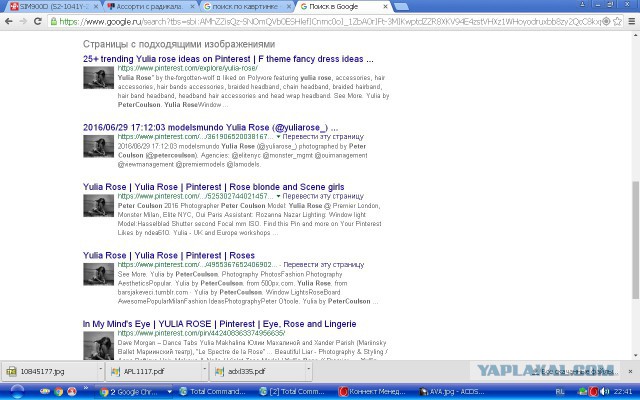The image size is (640, 400).
Task: Close the SIM900D tab
Action: 96,7
